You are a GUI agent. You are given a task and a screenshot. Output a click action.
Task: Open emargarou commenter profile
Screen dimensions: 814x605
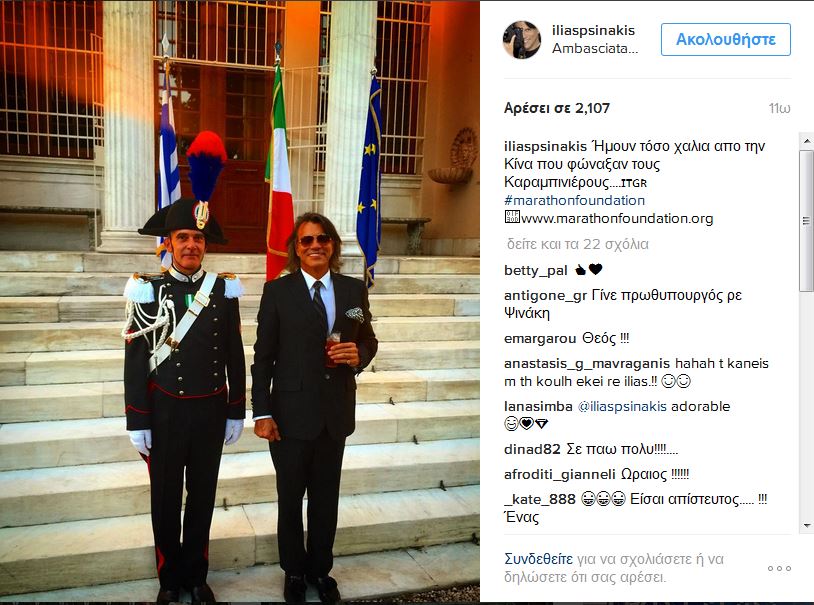pyautogui.click(x=540, y=339)
